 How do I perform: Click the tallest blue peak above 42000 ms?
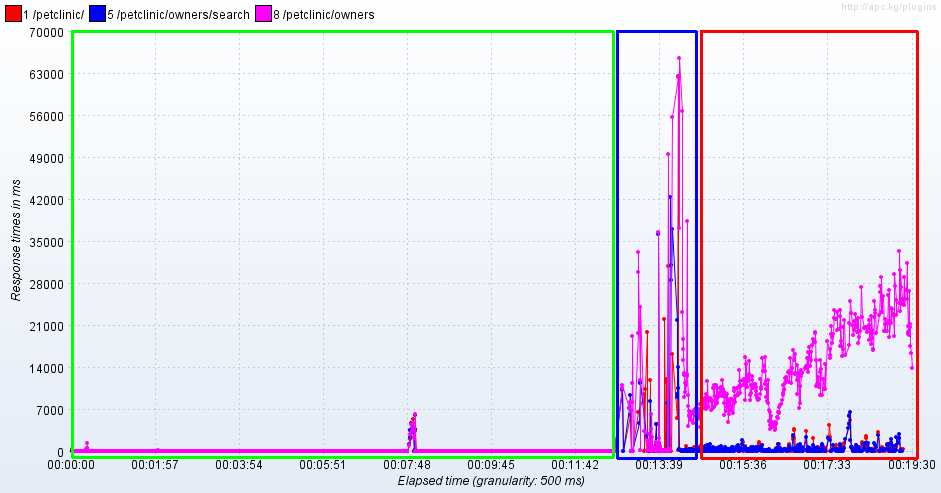(670, 196)
